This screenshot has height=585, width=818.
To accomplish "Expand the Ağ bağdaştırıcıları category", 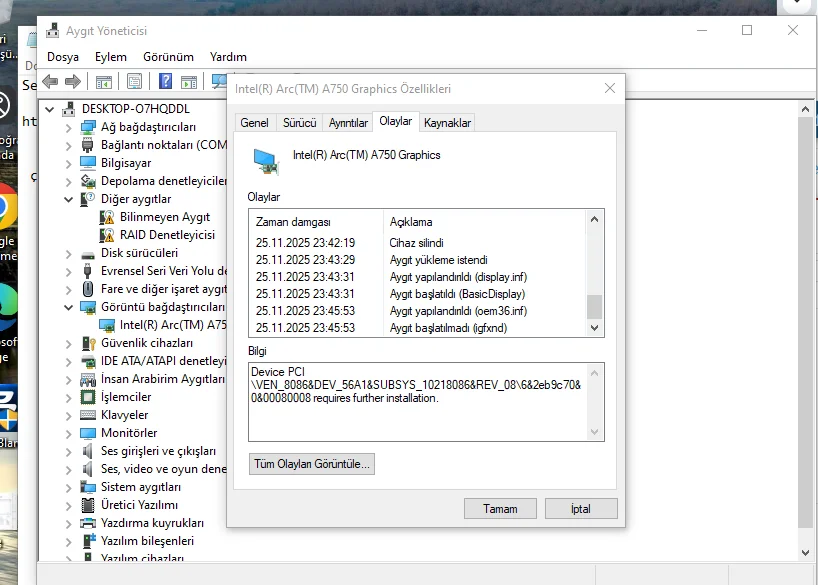I will (x=68, y=127).
